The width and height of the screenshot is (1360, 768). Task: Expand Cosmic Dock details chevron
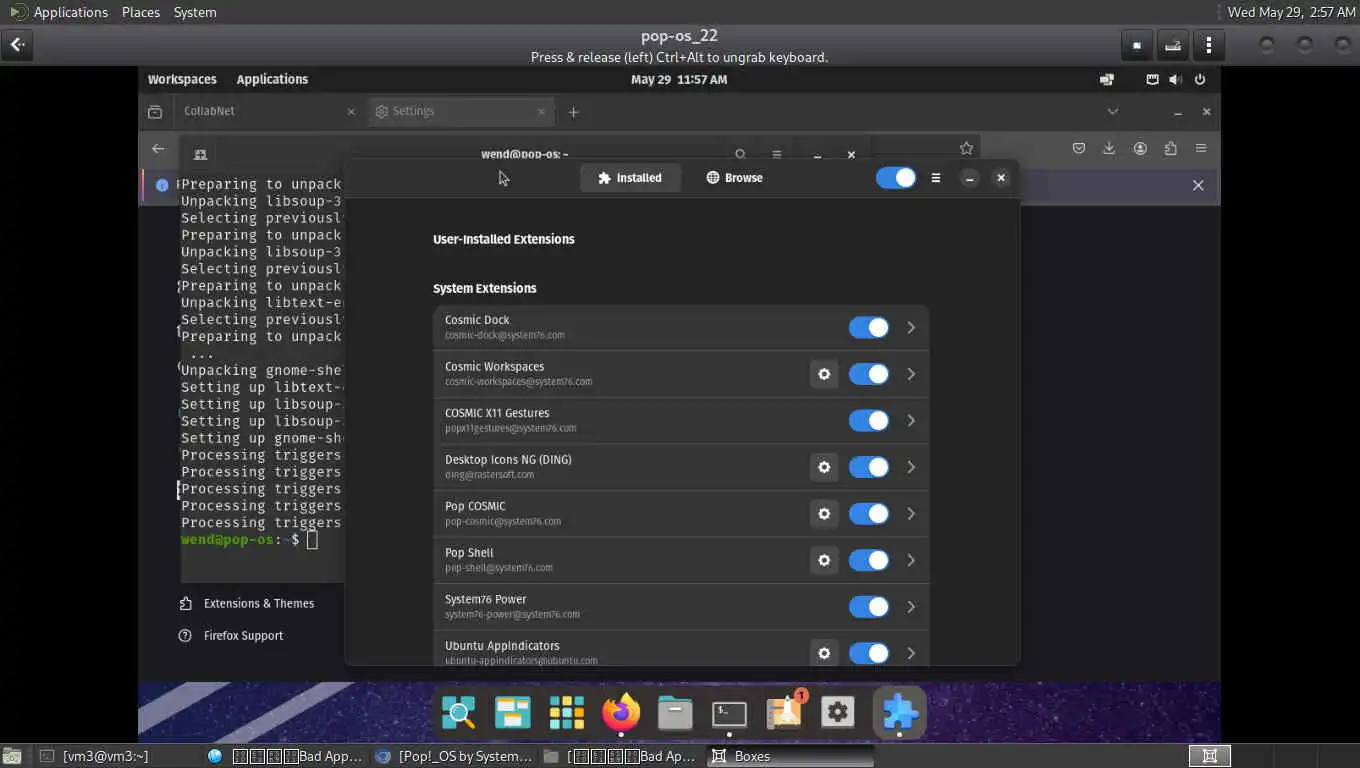(x=911, y=328)
